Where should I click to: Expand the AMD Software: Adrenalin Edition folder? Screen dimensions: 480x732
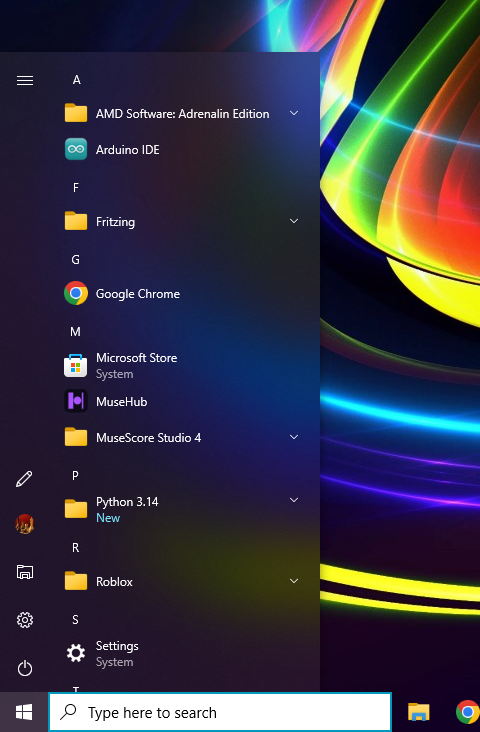point(294,113)
